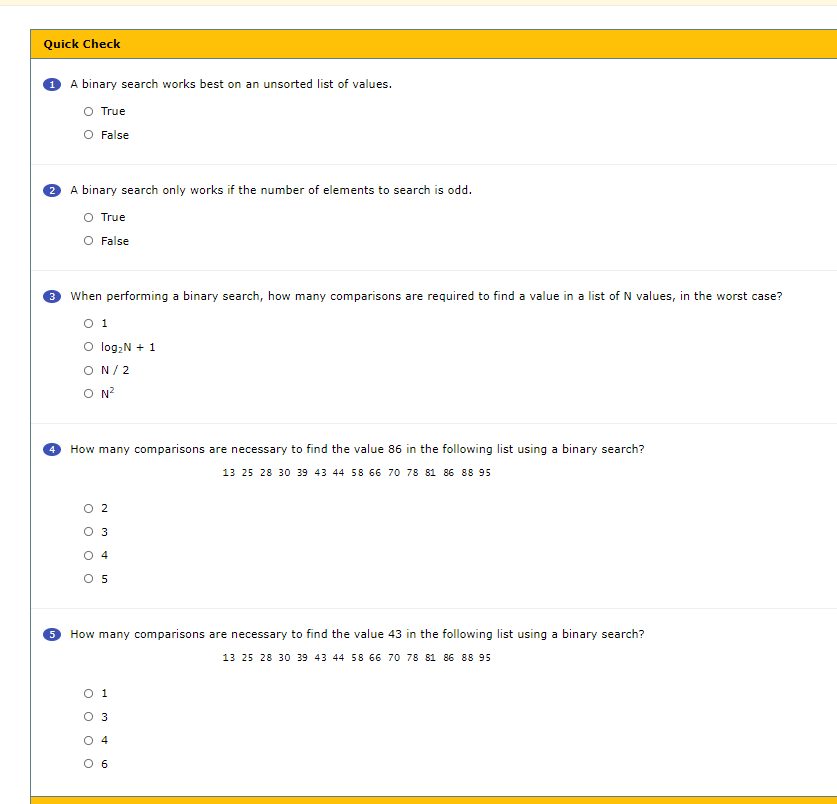Select True for question 1
This screenshot has height=804, width=837.
pyautogui.click(x=88, y=111)
